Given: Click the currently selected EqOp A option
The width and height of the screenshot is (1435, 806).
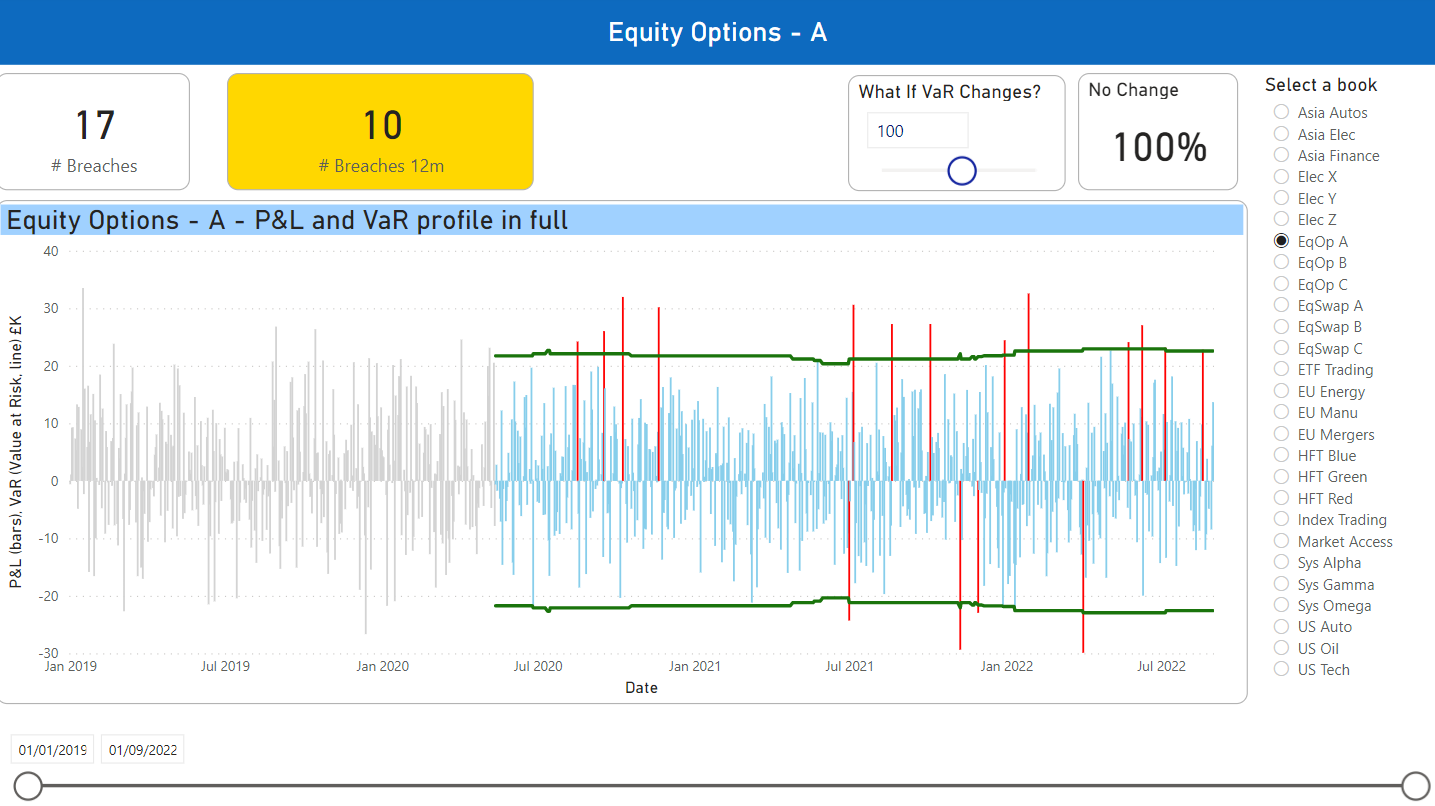Looking at the screenshot, I should coord(1281,242).
